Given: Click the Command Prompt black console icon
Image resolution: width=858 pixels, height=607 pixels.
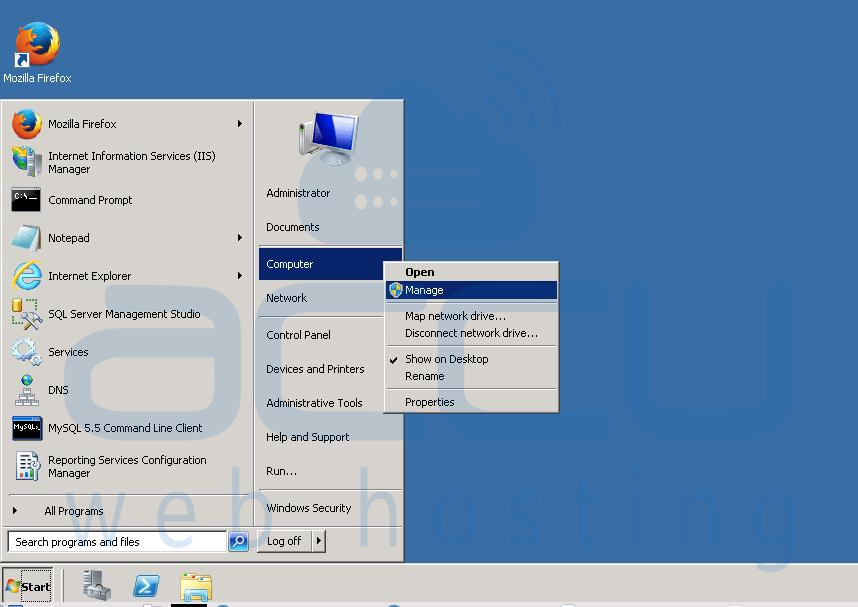Looking at the screenshot, I should pos(26,200).
